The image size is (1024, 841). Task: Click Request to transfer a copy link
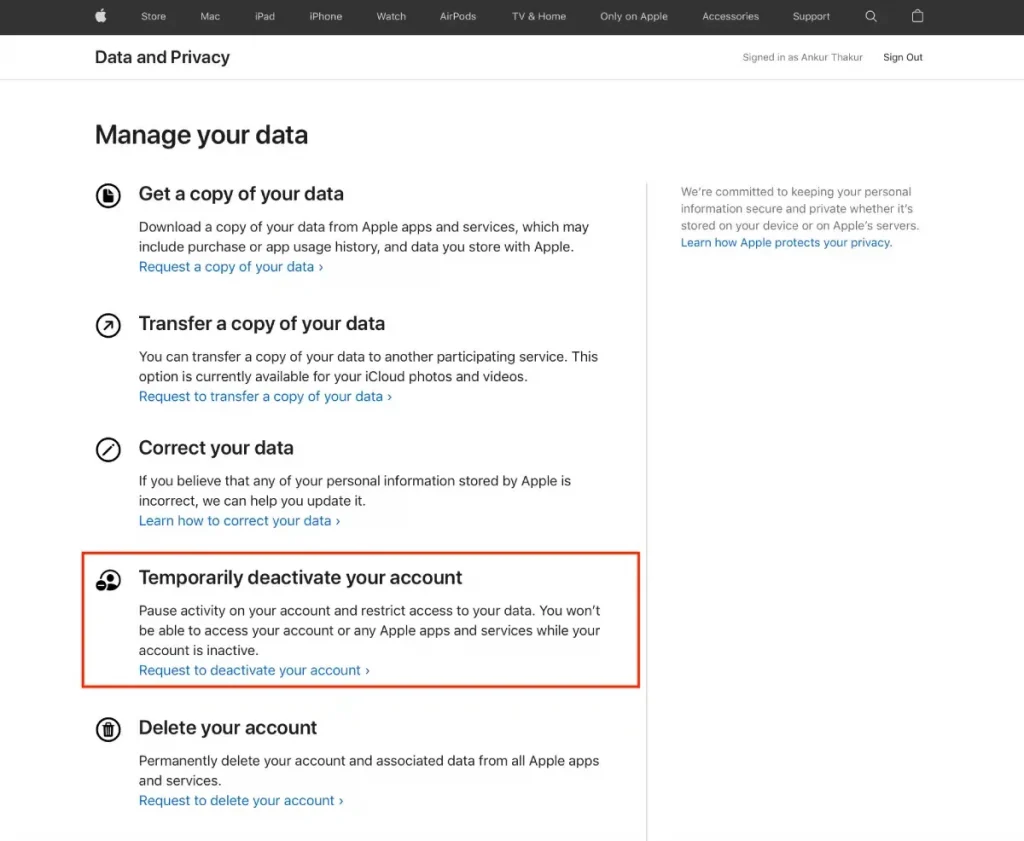[x=265, y=397]
